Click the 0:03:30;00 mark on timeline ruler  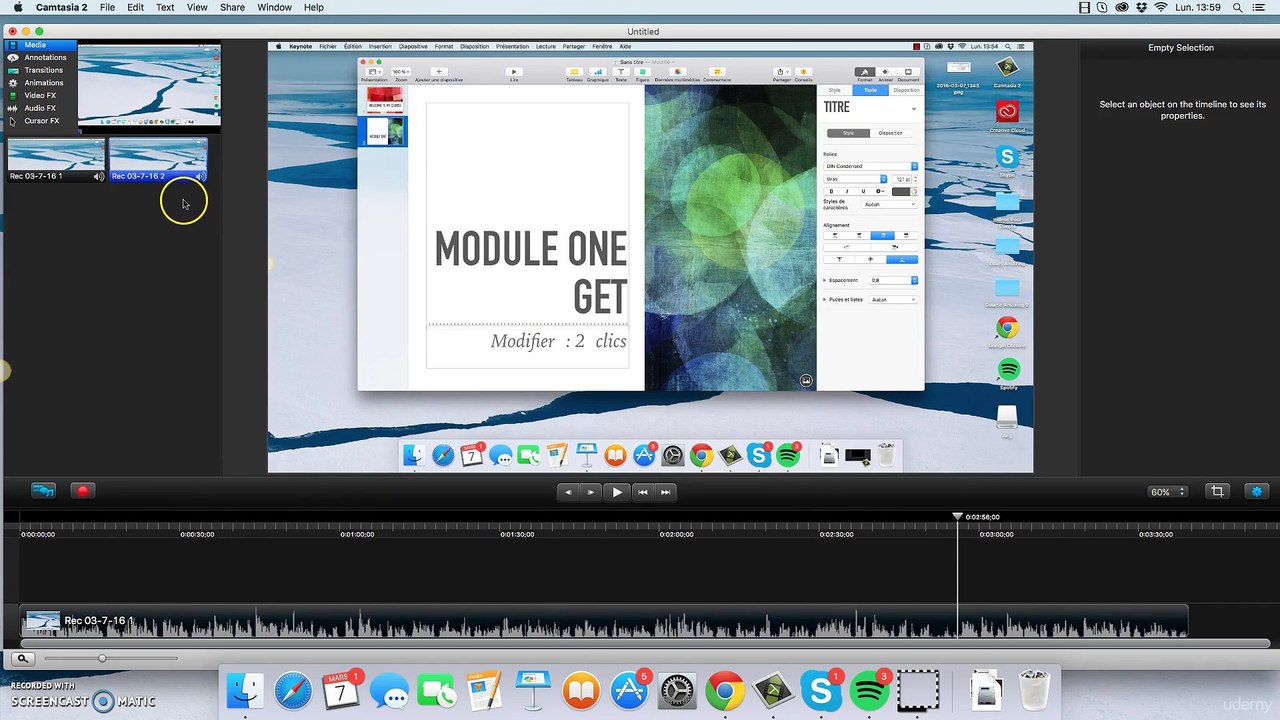(x=1156, y=534)
